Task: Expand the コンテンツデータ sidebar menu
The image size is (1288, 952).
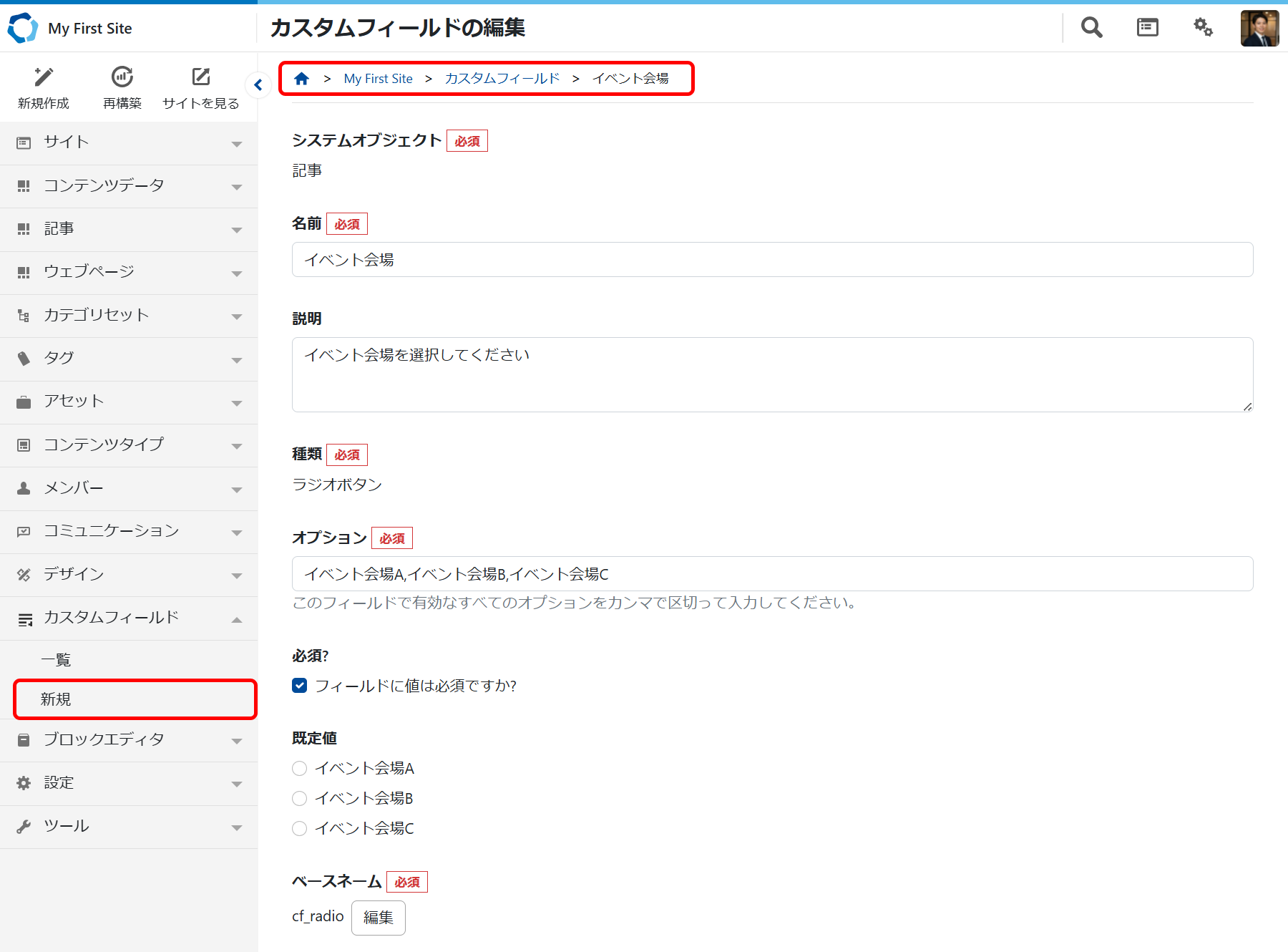Action: (129, 186)
